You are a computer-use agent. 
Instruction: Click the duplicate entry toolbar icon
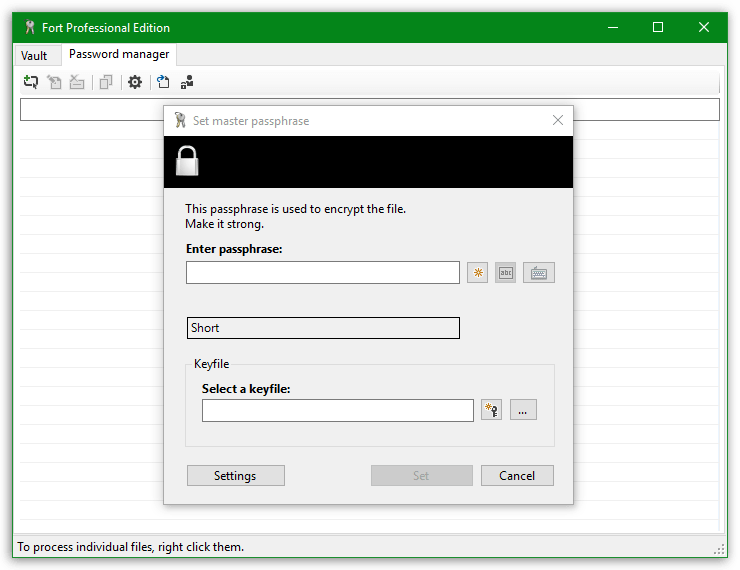tap(106, 82)
